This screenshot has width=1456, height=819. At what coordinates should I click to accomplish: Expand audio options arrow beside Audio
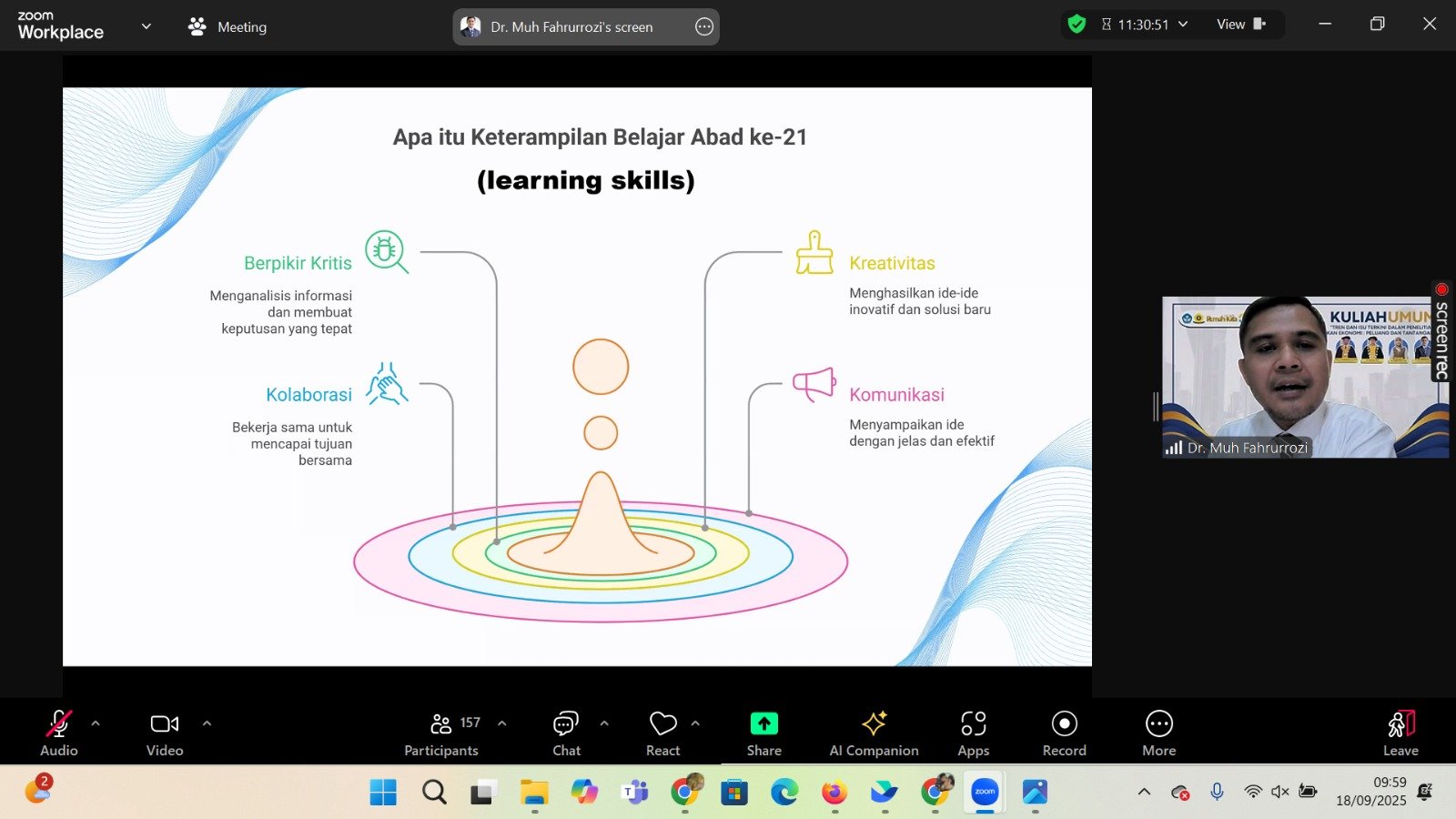[x=96, y=723]
